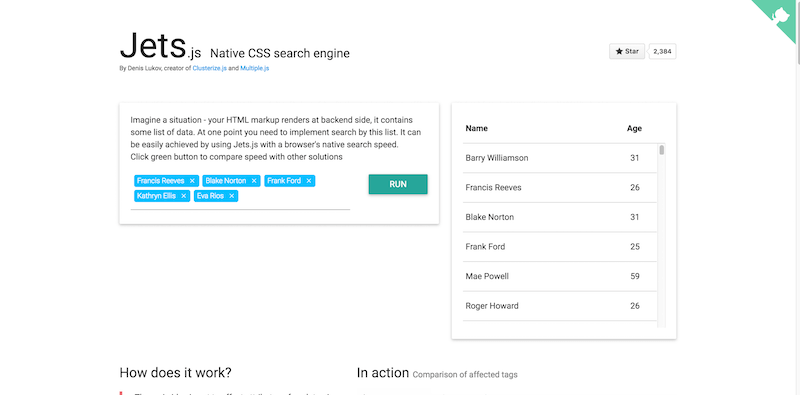
Task: Open the 2,384 stargazers count
Action: point(662,52)
